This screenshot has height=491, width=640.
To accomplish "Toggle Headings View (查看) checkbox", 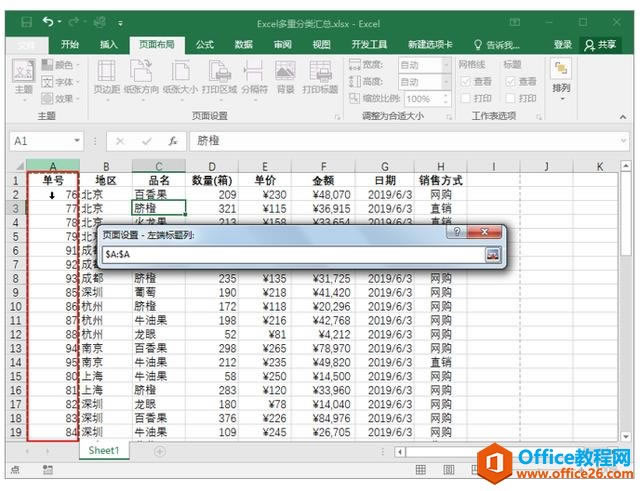I will tap(510, 82).
